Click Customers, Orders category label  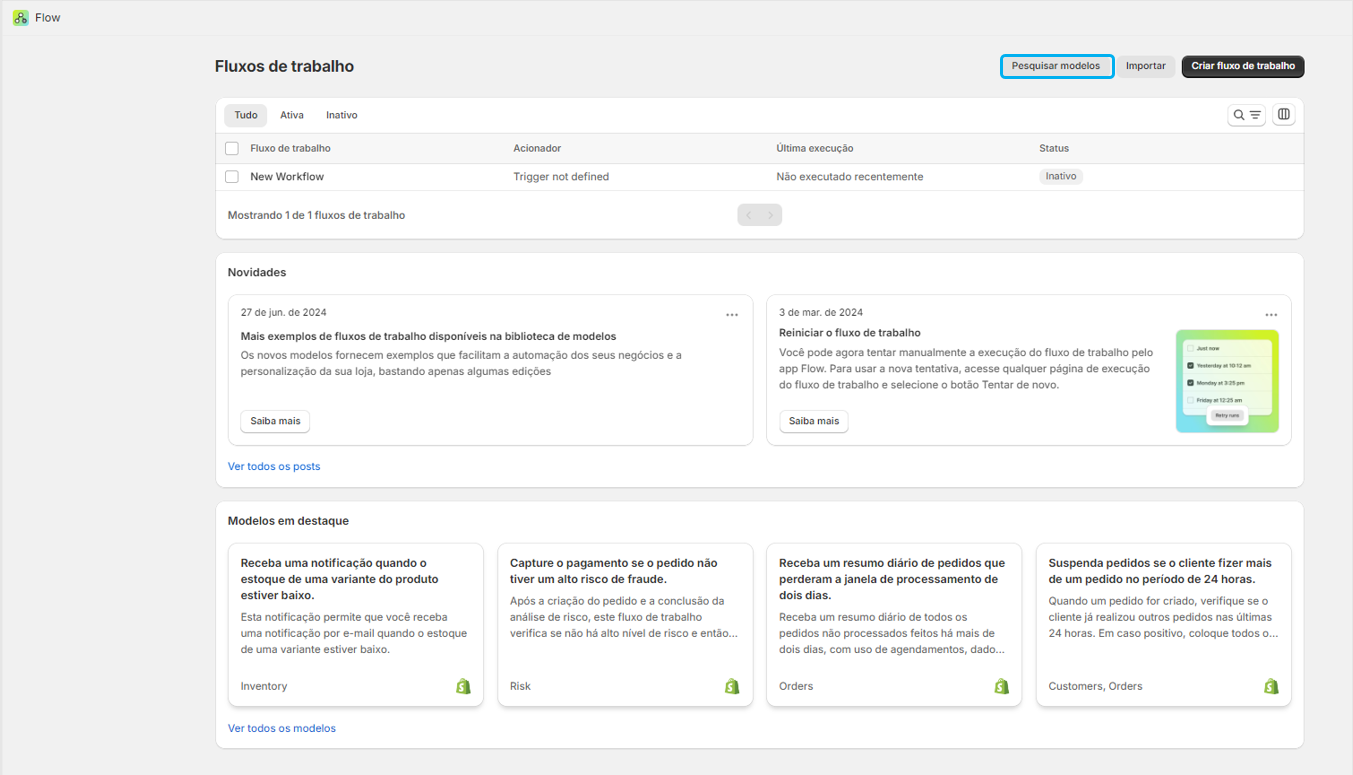pos(1095,686)
